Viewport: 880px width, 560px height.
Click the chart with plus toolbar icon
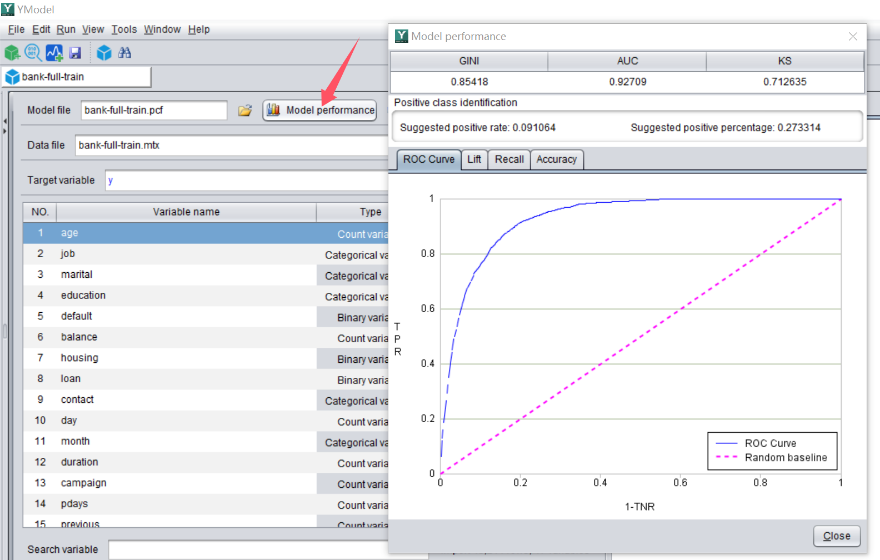point(54,52)
